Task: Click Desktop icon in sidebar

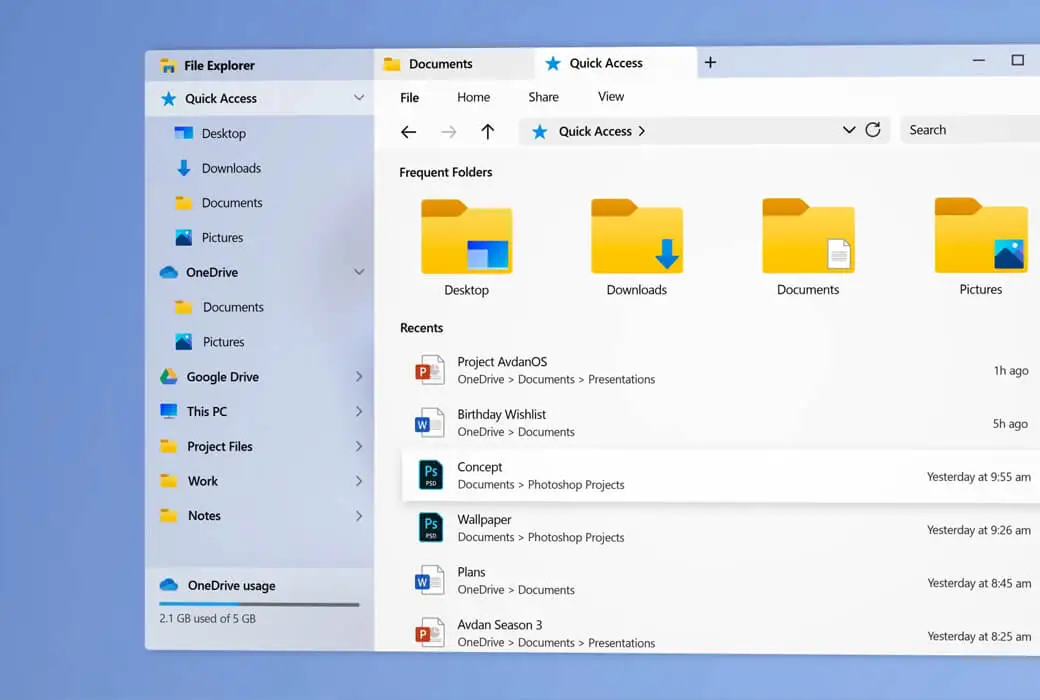Action: pyautogui.click(x=184, y=133)
